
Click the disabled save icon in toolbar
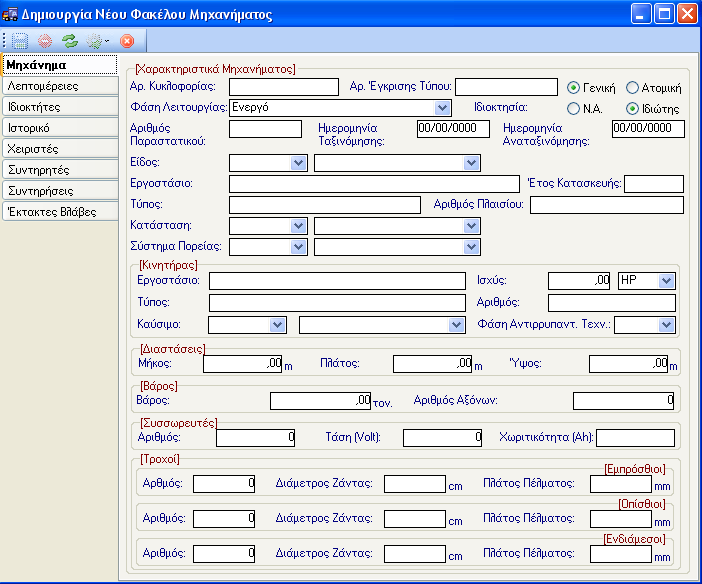[x=20, y=41]
